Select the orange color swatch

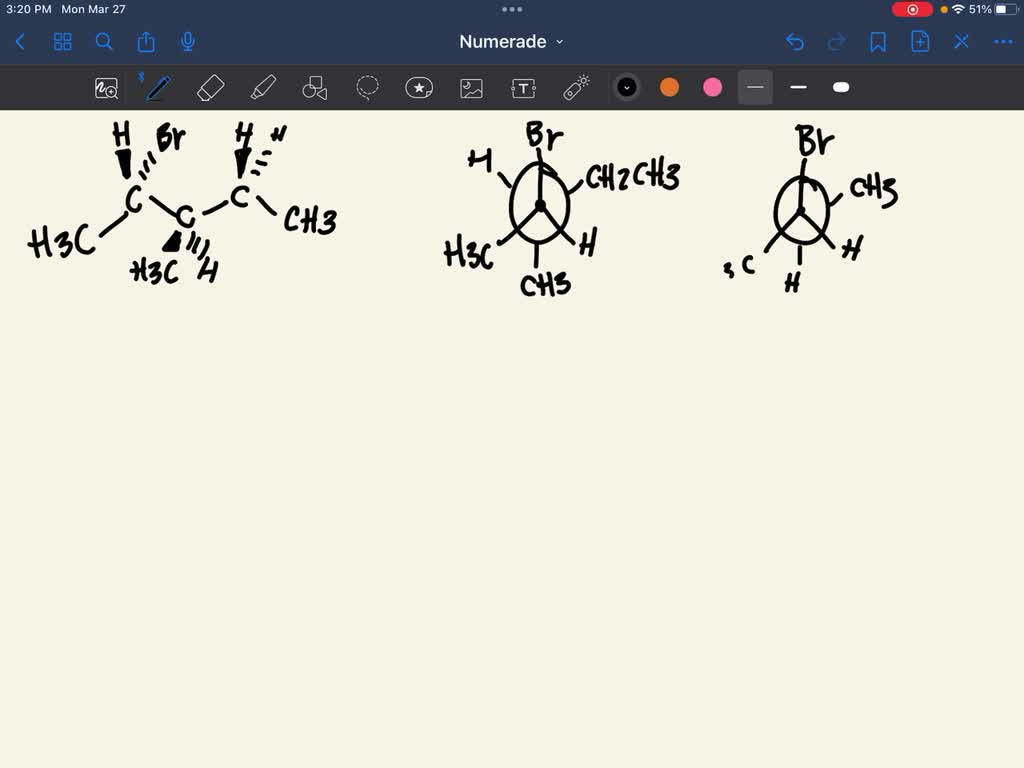point(669,87)
